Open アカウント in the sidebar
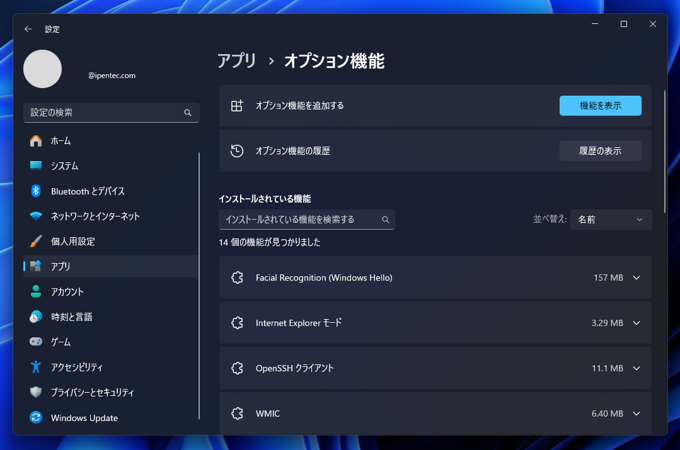 (x=111, y=292)
